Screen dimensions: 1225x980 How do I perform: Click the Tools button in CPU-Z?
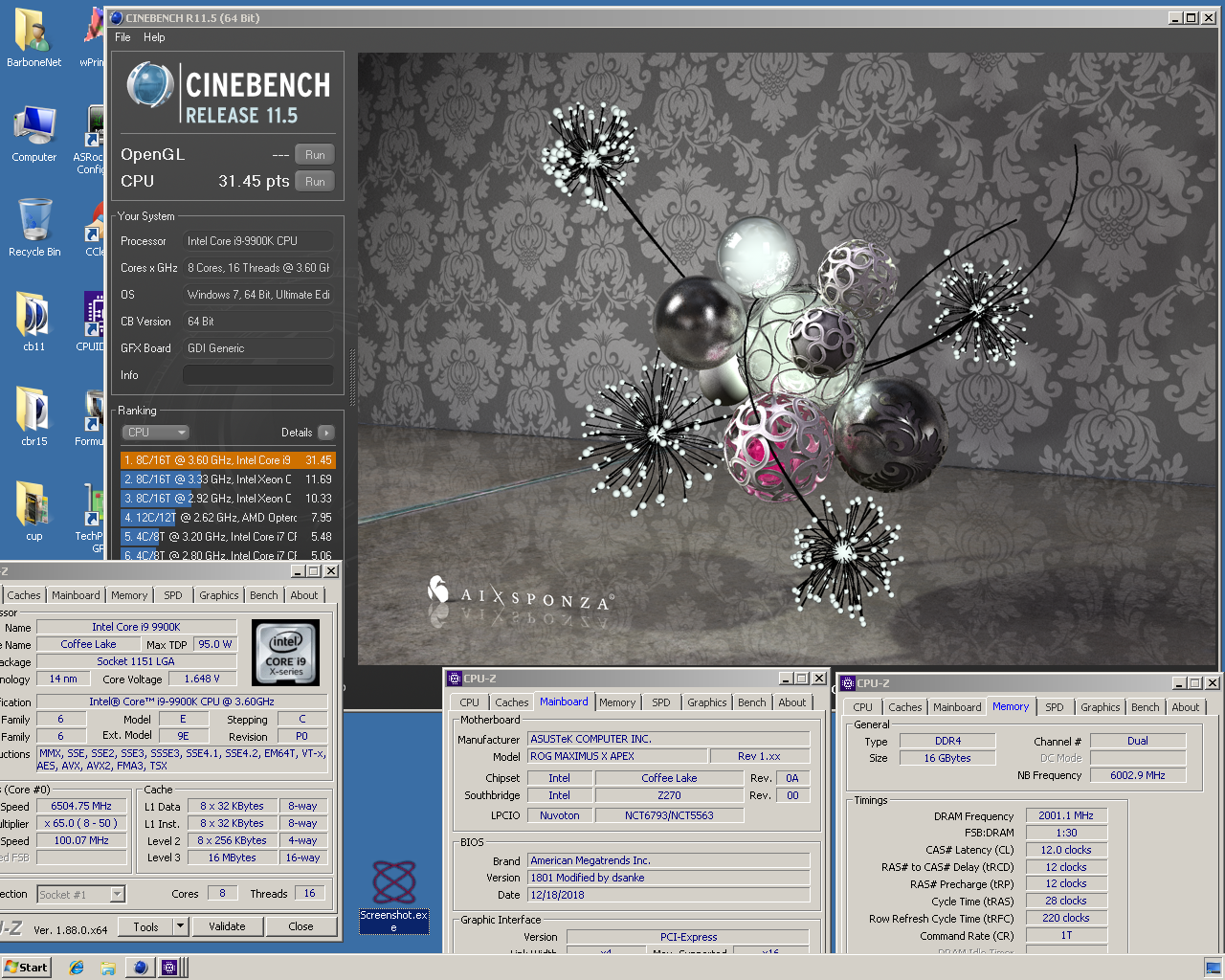pos(145,926)
